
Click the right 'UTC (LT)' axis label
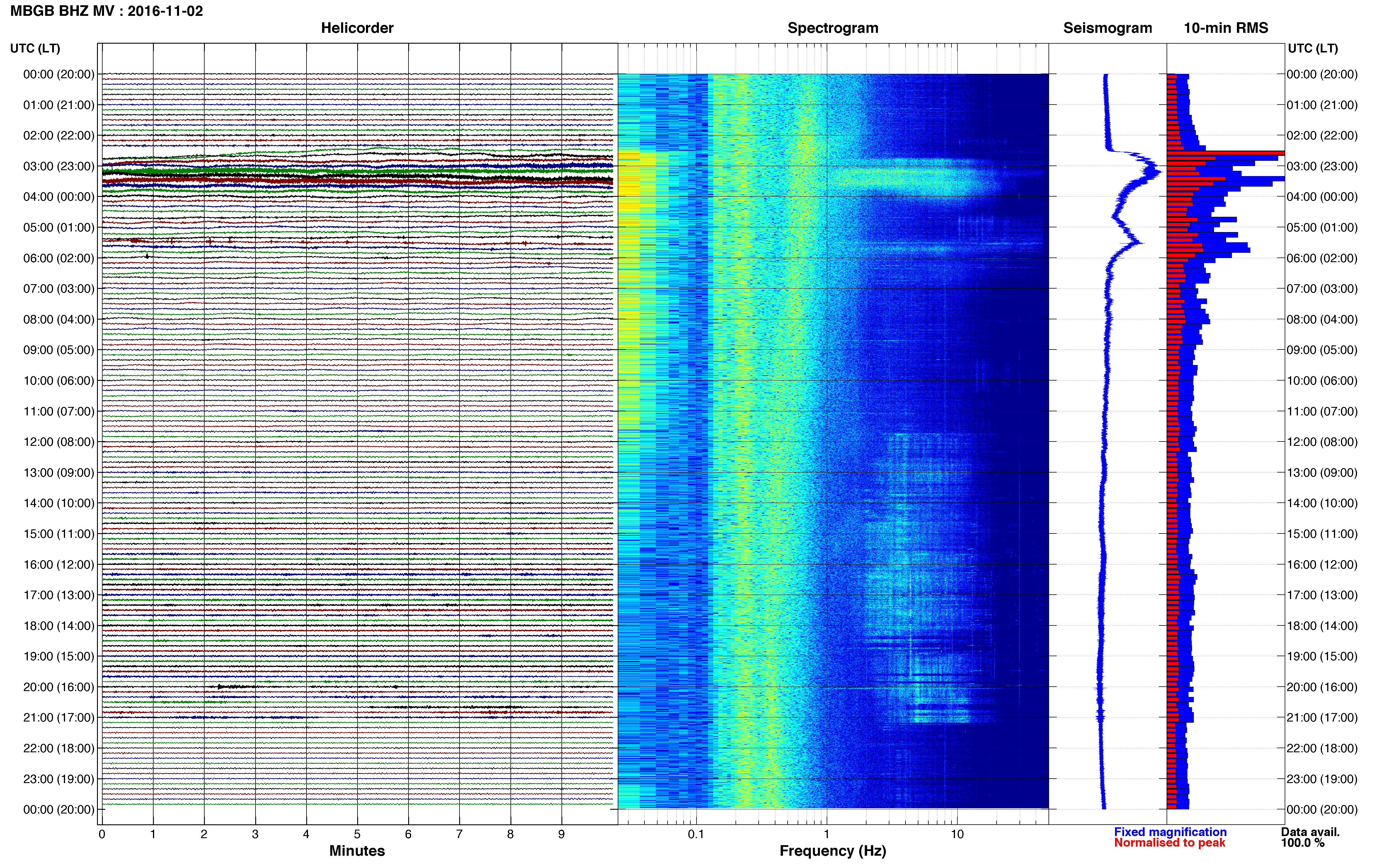[1313, 48]
